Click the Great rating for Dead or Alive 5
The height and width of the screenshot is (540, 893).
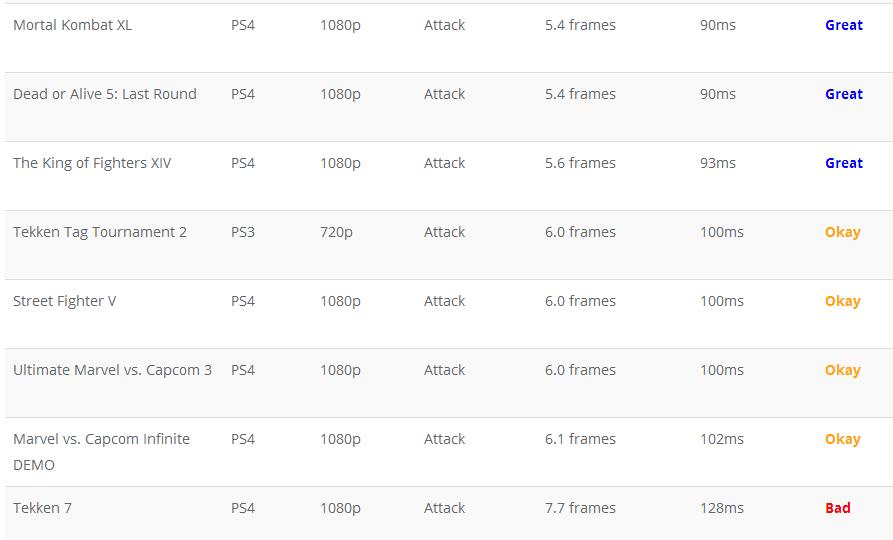(843, 94)
